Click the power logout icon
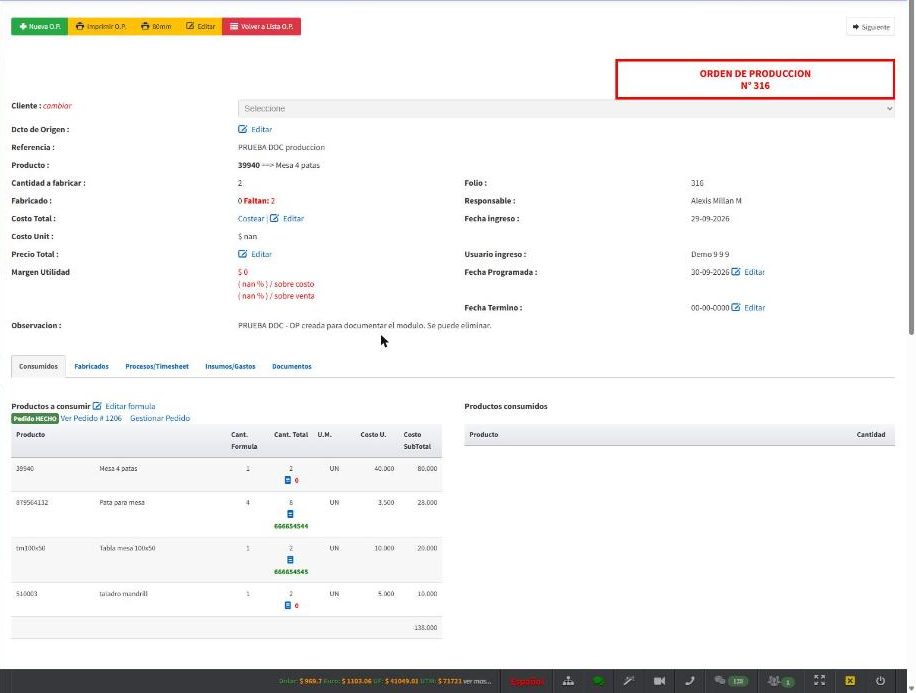 coord(880,681)
